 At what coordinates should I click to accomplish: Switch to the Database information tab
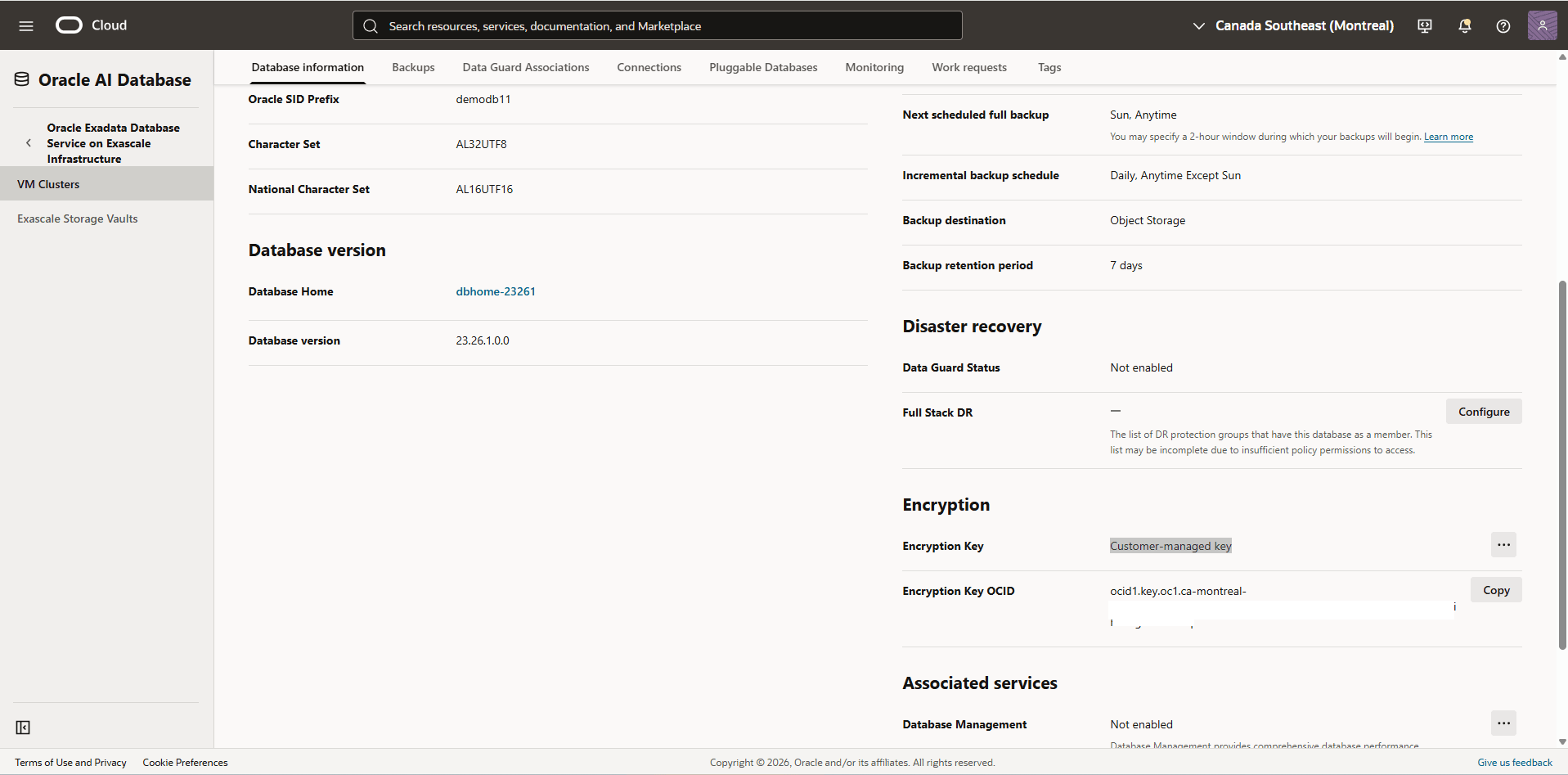(x=308, y=68)
